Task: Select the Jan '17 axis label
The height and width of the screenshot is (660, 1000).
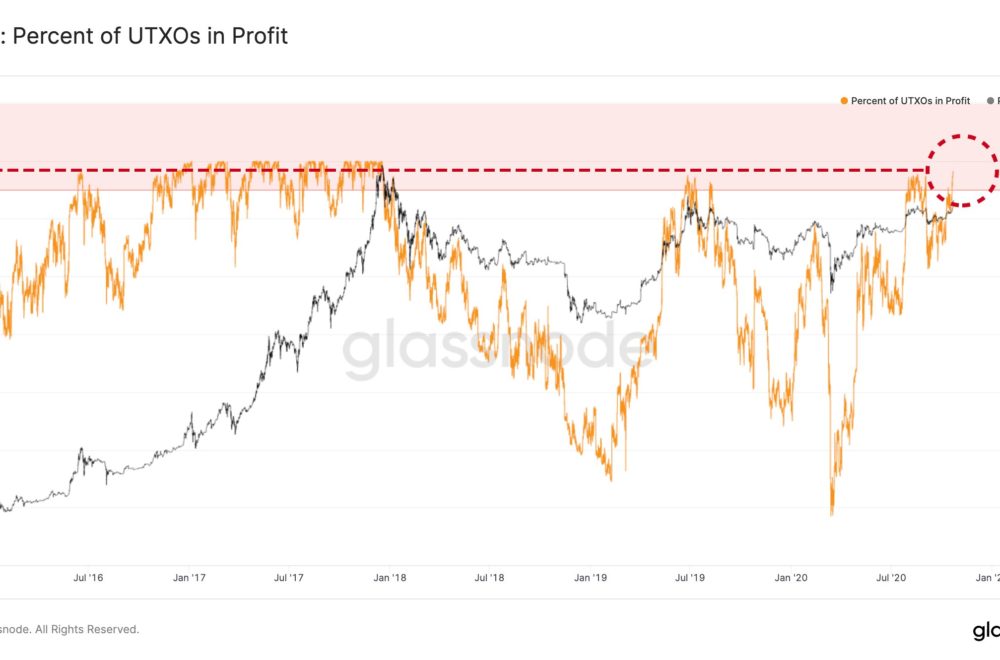Action: point(189,578)
